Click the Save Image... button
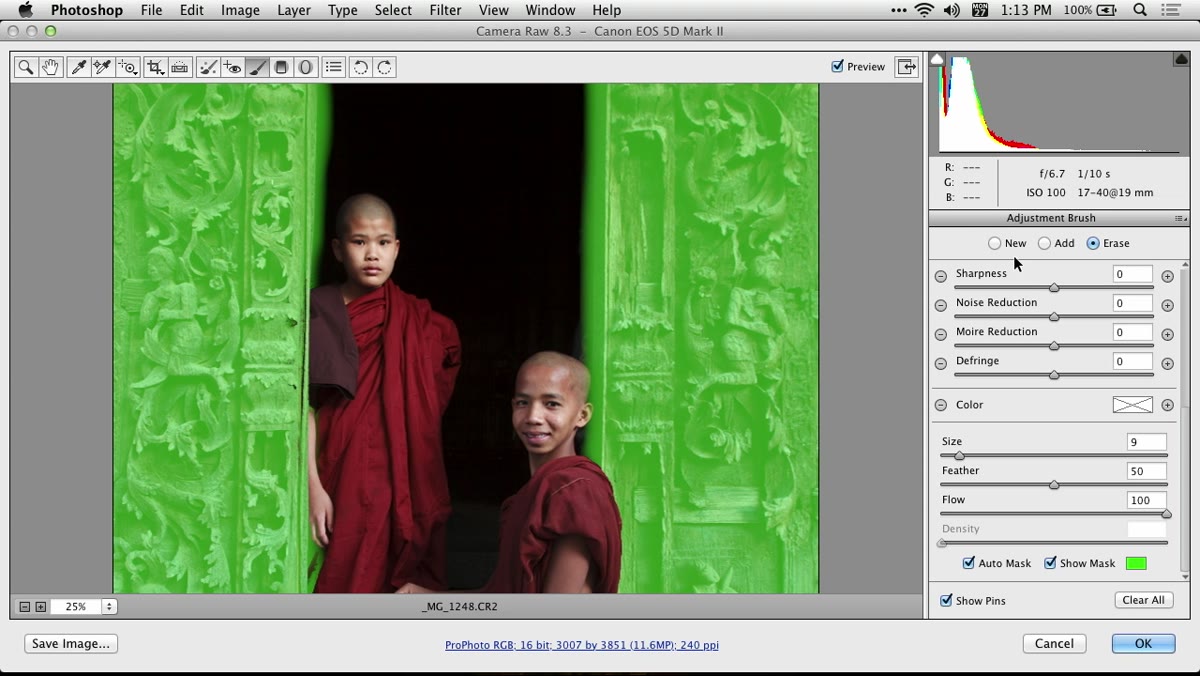This screenshot has width=1200, height=676. (71, 644)
